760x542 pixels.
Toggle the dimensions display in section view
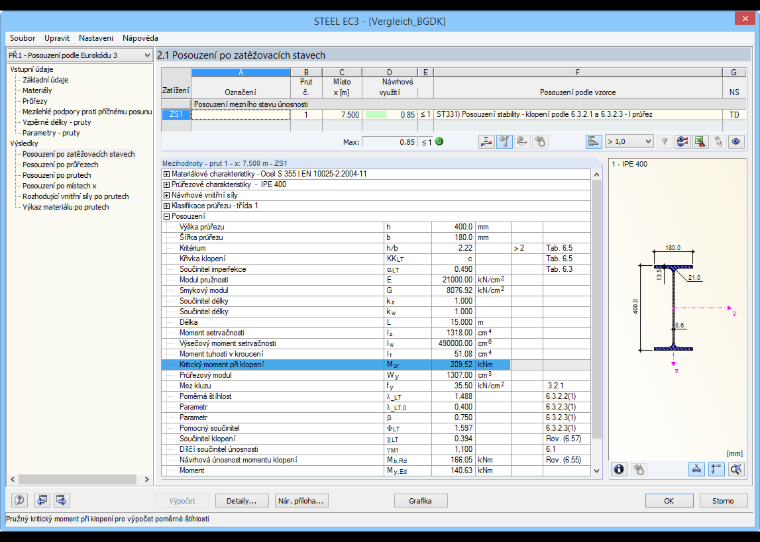(697, 469)
